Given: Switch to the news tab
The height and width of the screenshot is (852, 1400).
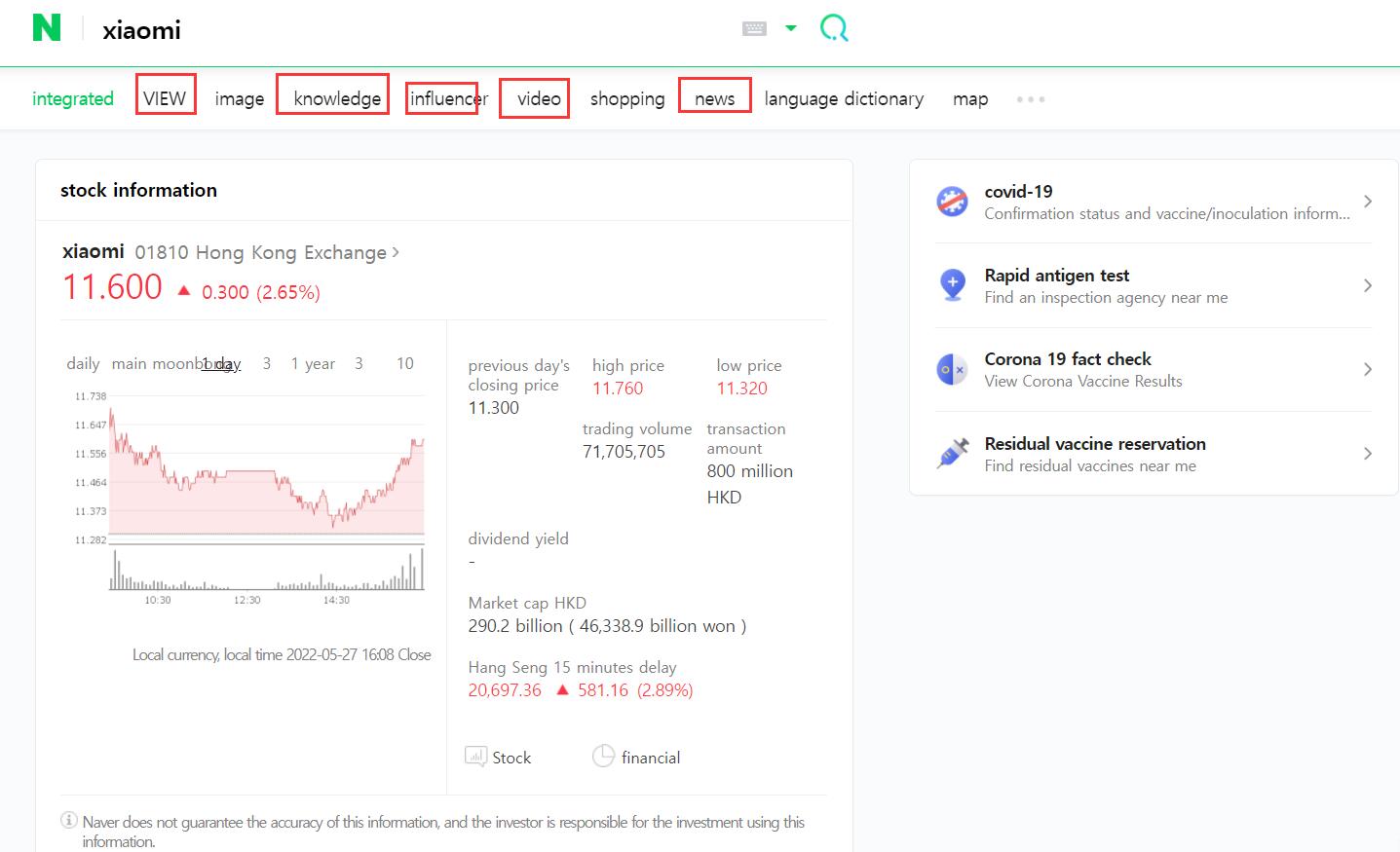Looking at the screenshot, I should point(715,98).
